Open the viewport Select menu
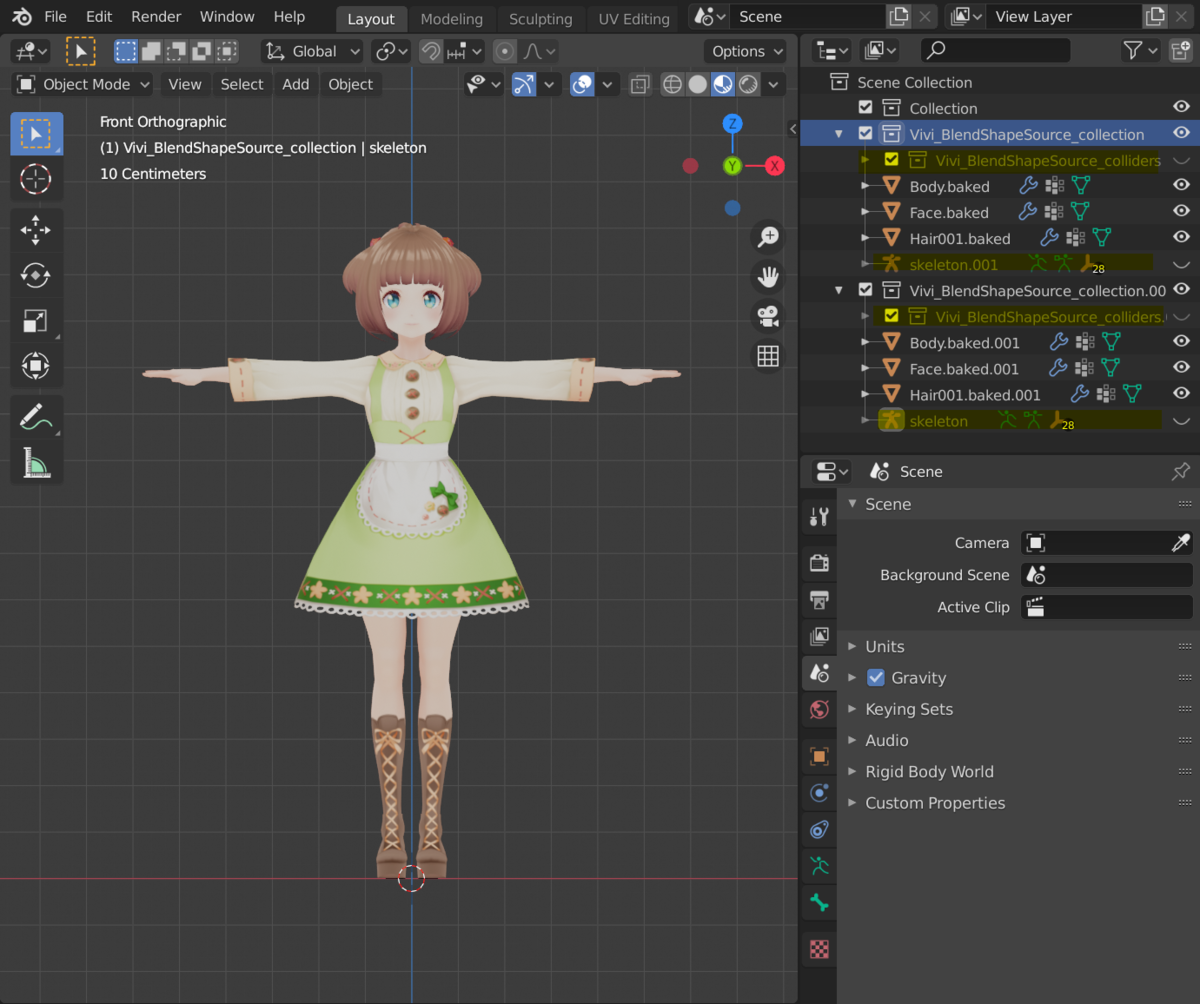Screen dimensions: 1200x1004 point(242,85)
